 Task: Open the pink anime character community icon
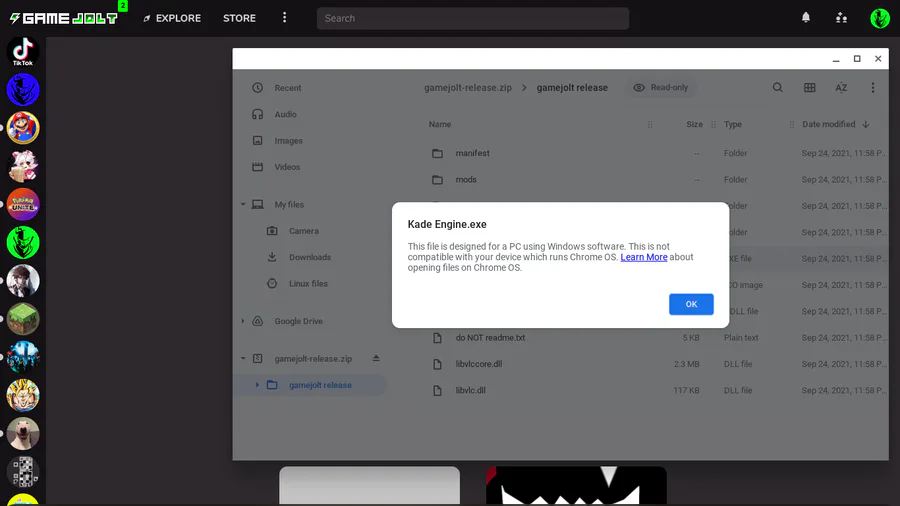pyautogui.click(x=23, y=166)
